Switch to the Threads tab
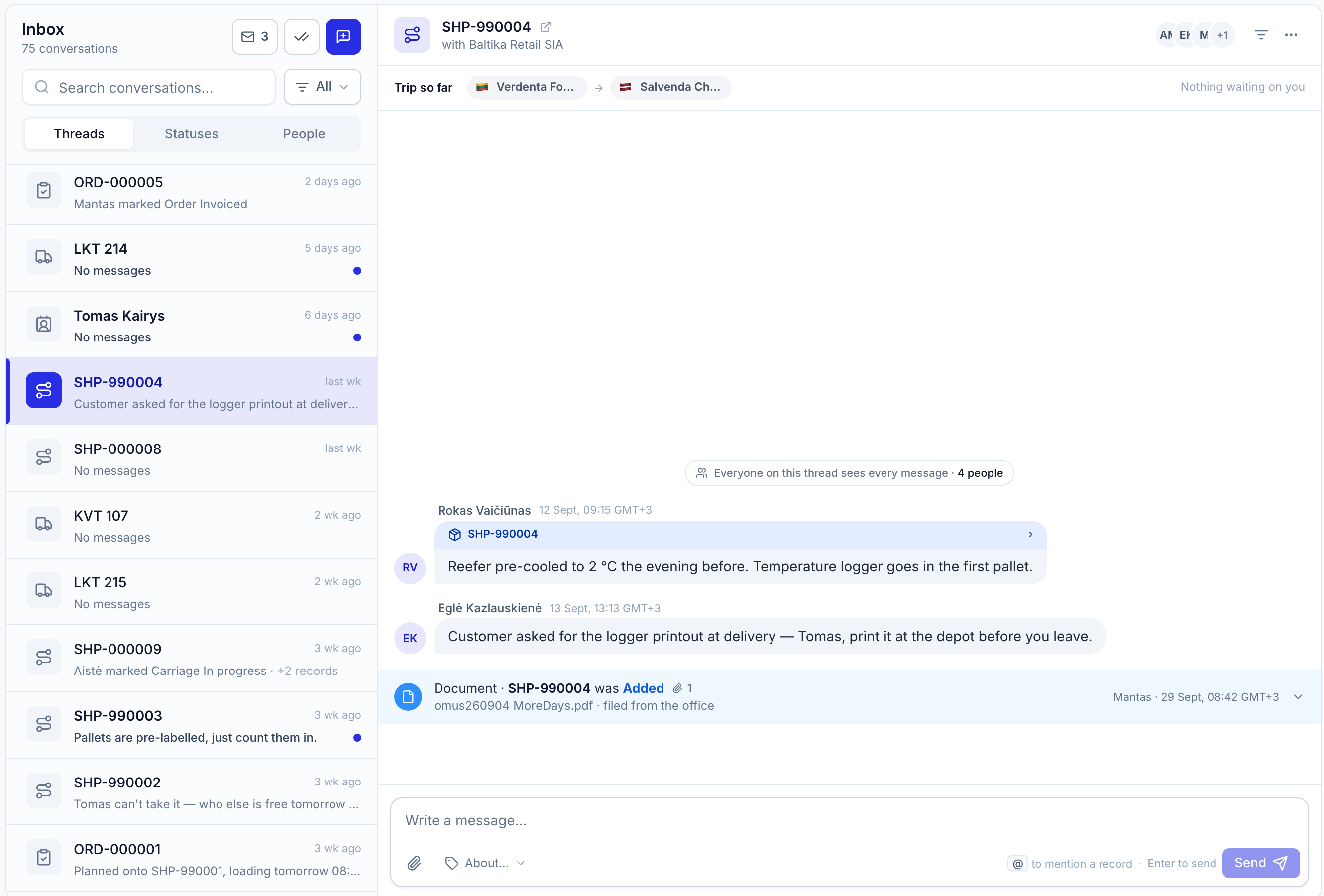 (x=79, y=134)
